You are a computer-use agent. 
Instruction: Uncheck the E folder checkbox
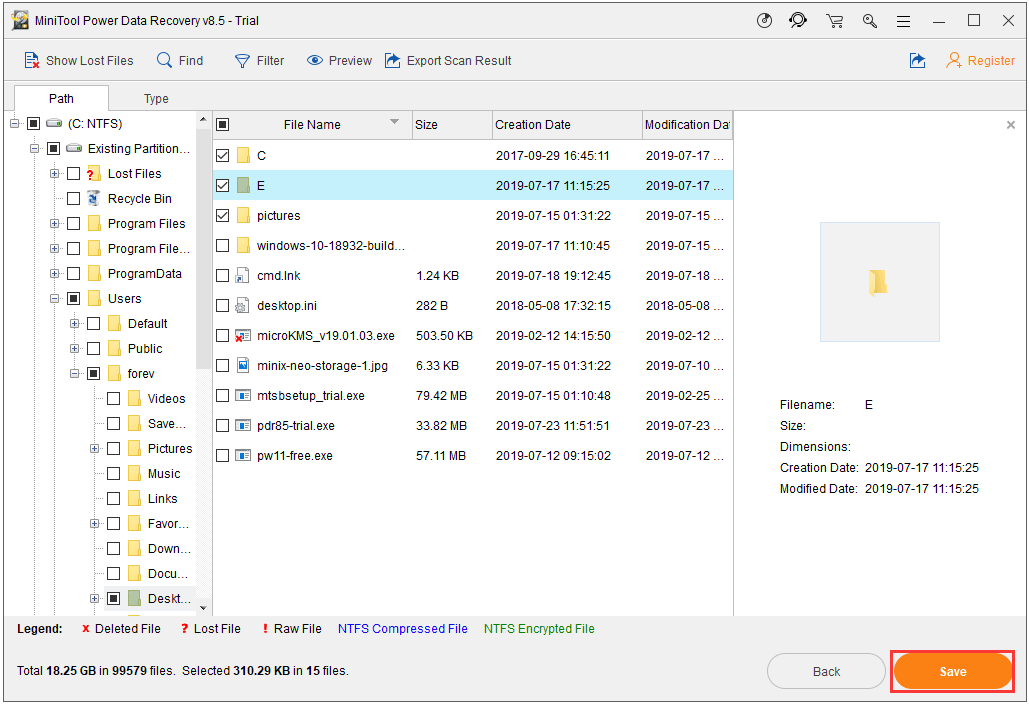point(222,186)
